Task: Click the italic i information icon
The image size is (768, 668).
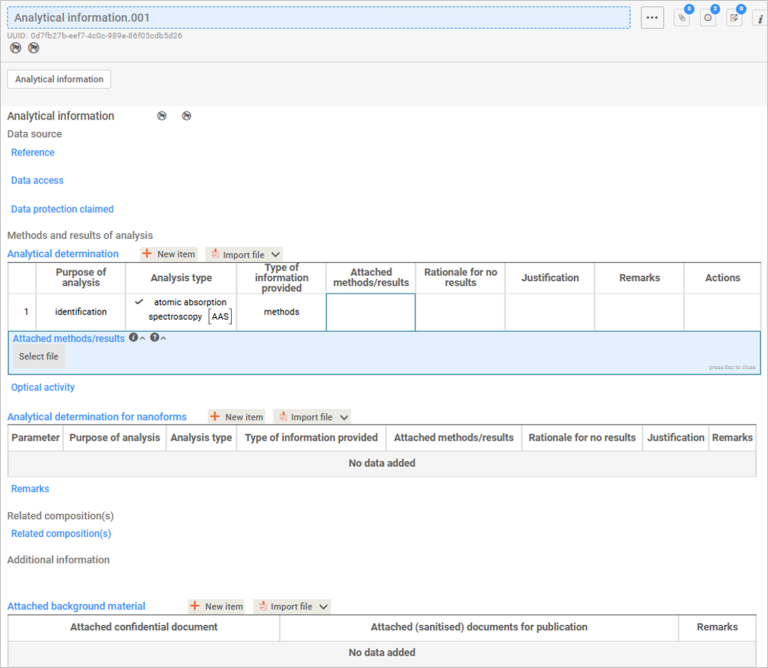Action: click(760, 19)
